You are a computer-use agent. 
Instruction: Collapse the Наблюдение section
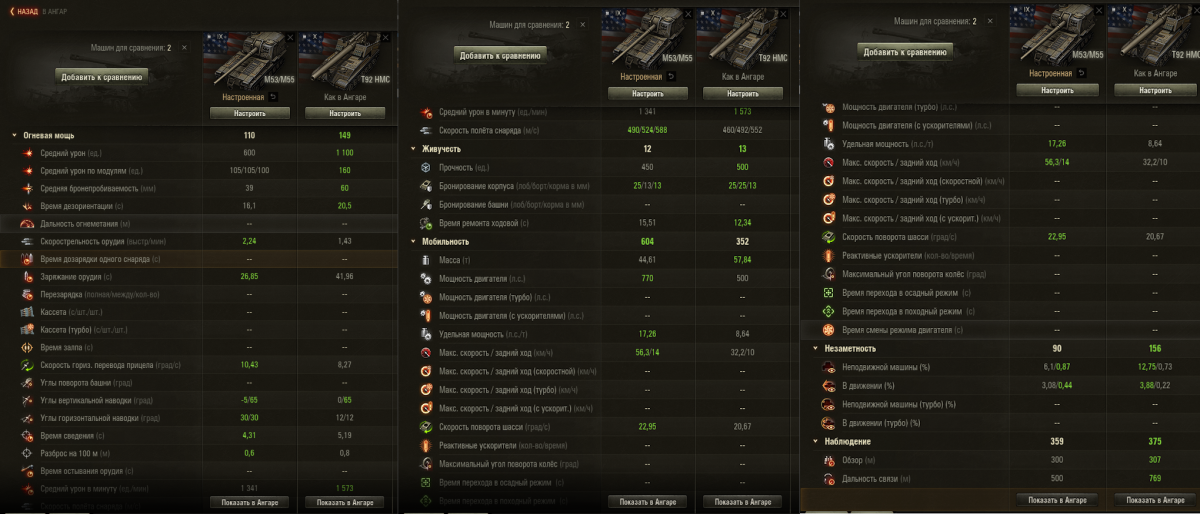[814, 442]
